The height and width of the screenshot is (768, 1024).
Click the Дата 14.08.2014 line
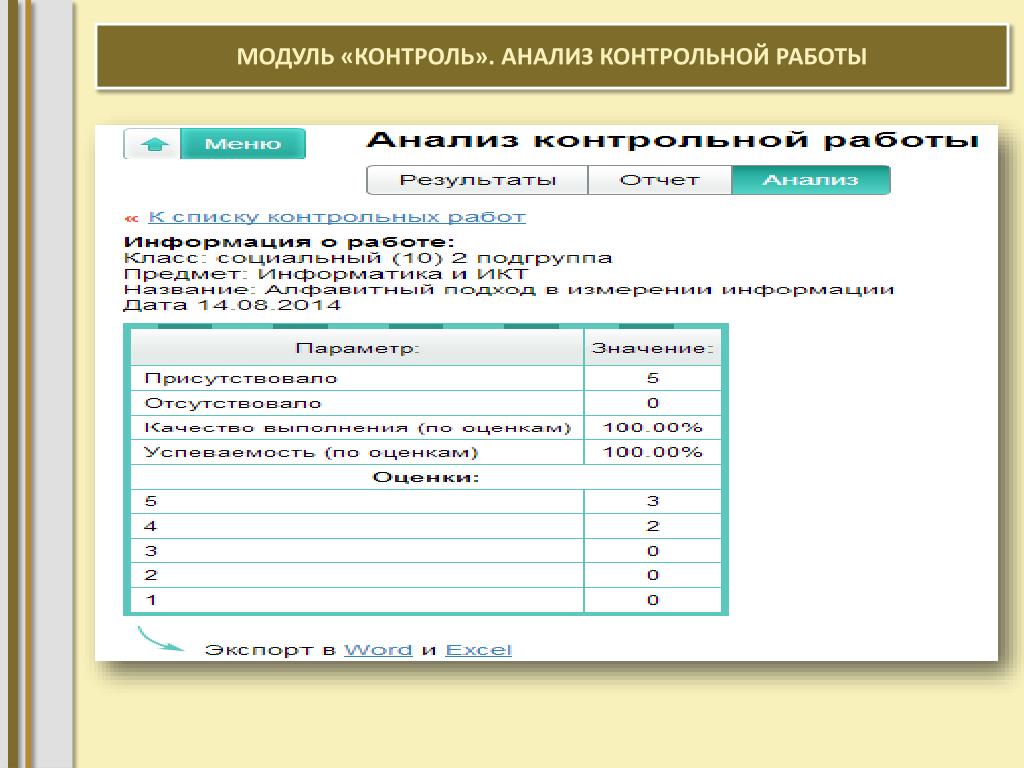(232, 305)
